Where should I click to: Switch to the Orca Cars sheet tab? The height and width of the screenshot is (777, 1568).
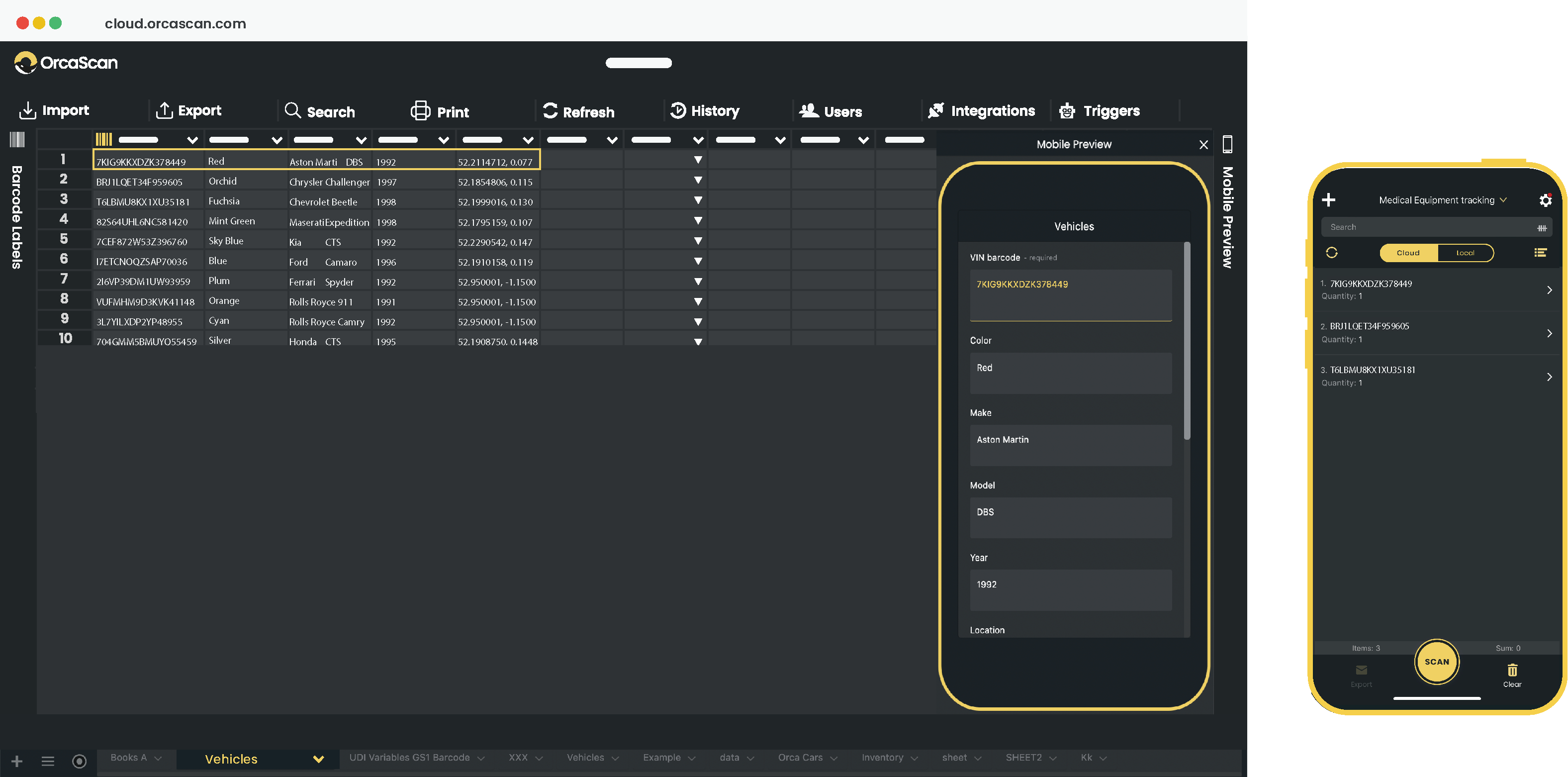(801, 758)
